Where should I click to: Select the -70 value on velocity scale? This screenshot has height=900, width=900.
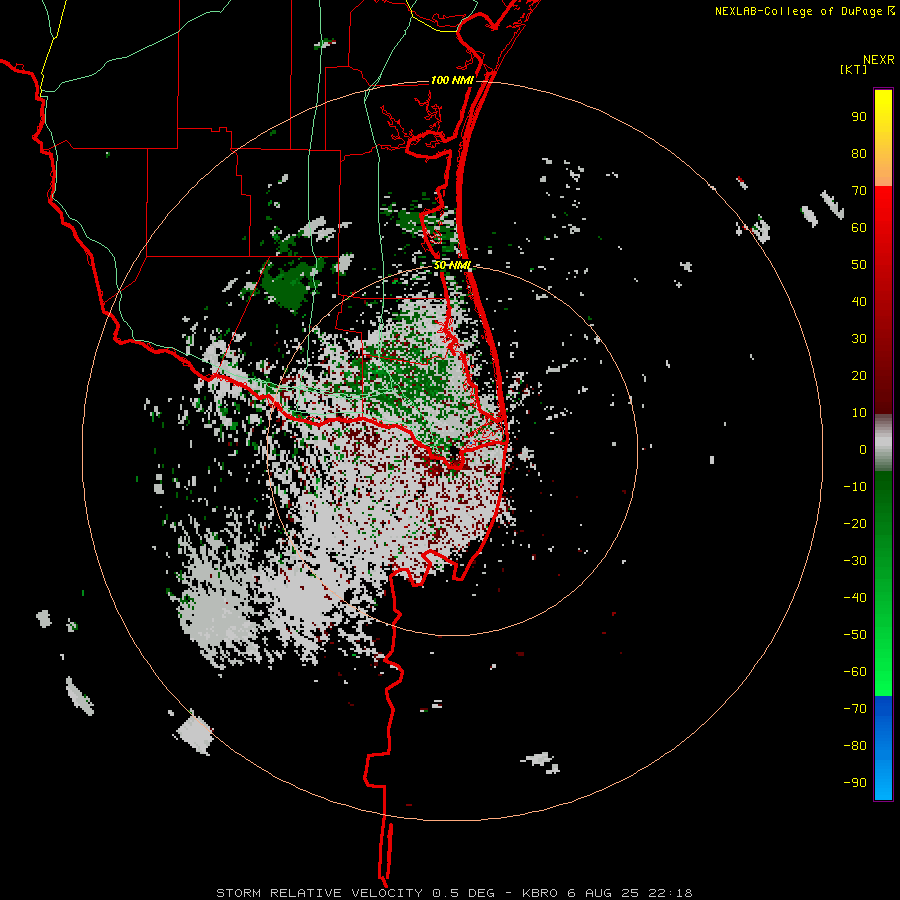click(x=855, y=709)
